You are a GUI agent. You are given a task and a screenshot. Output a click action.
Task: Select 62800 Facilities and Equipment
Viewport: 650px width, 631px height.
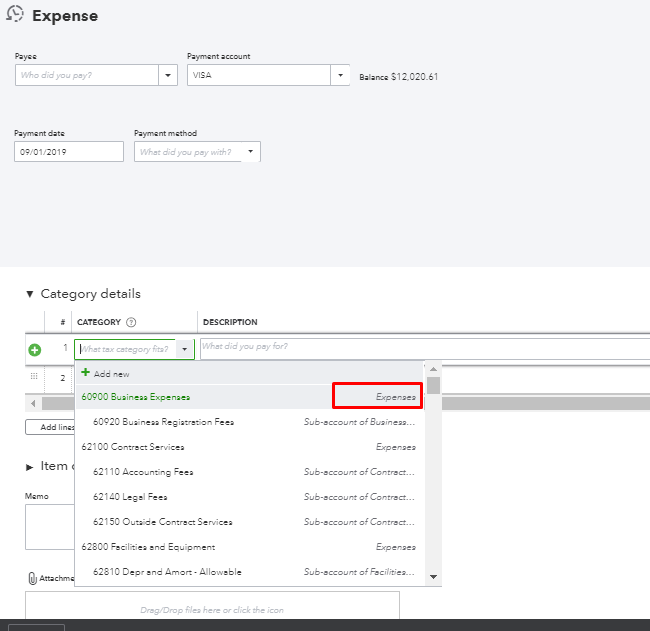point(148,547)
